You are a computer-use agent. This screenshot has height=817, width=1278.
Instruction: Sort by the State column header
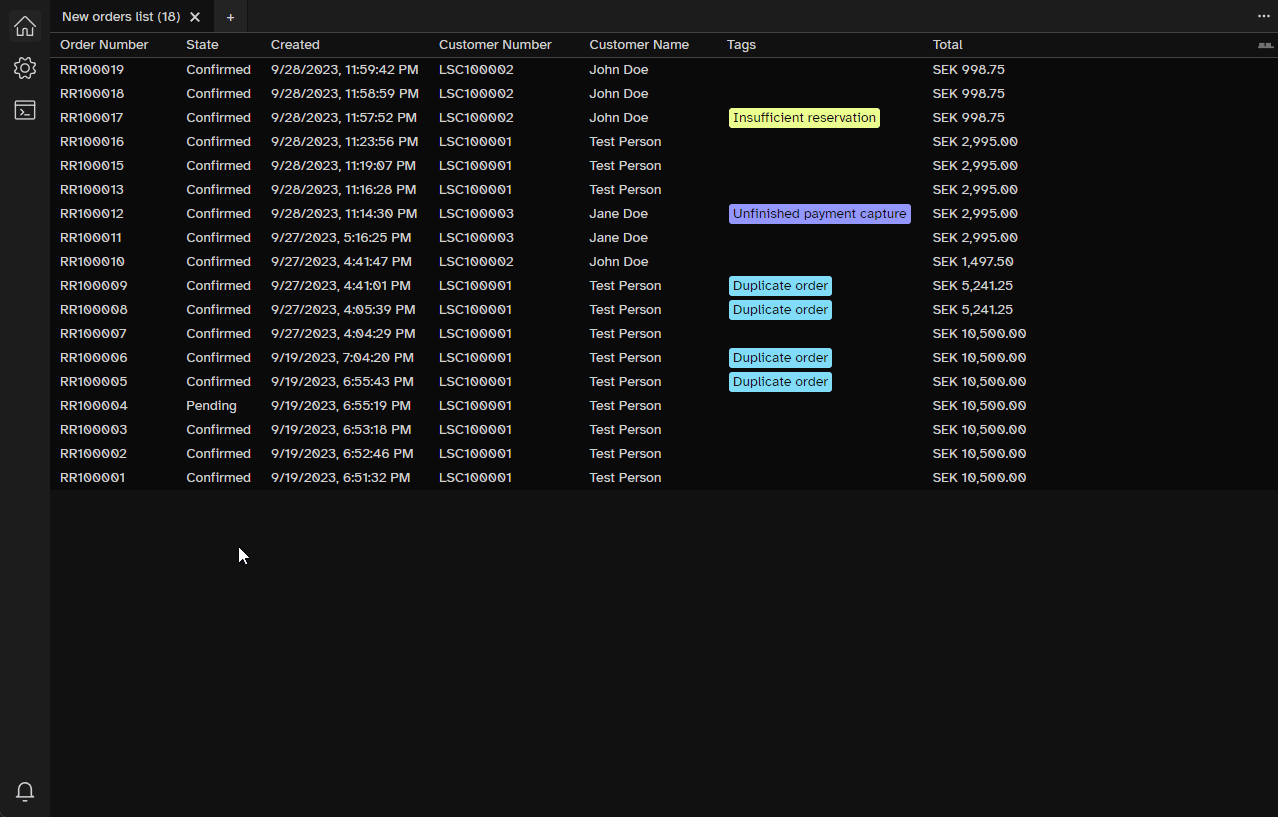202,44
